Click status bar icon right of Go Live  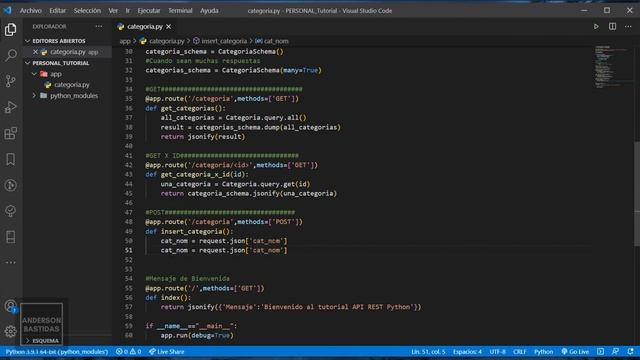[x=600, y=351]
